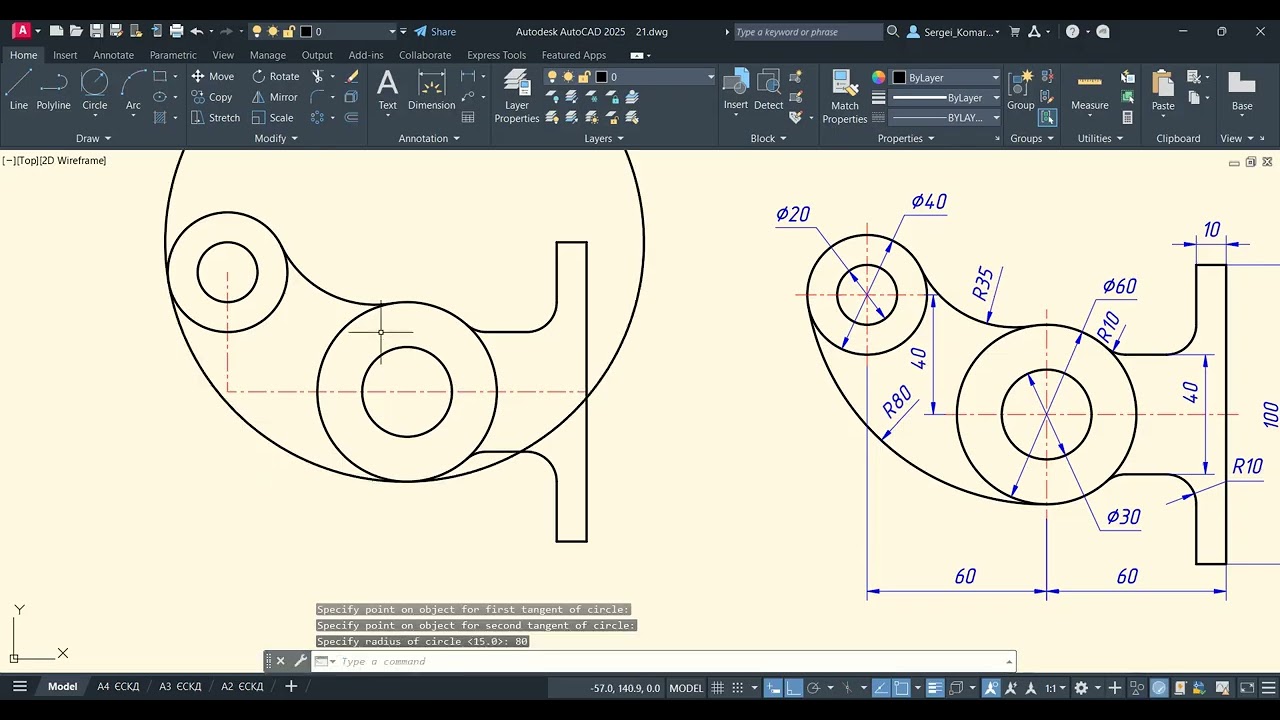This screenshot has width=1280, height=720.
Task: Open the linetype BYLAYER dropdown
Action: tap(946, 118)
